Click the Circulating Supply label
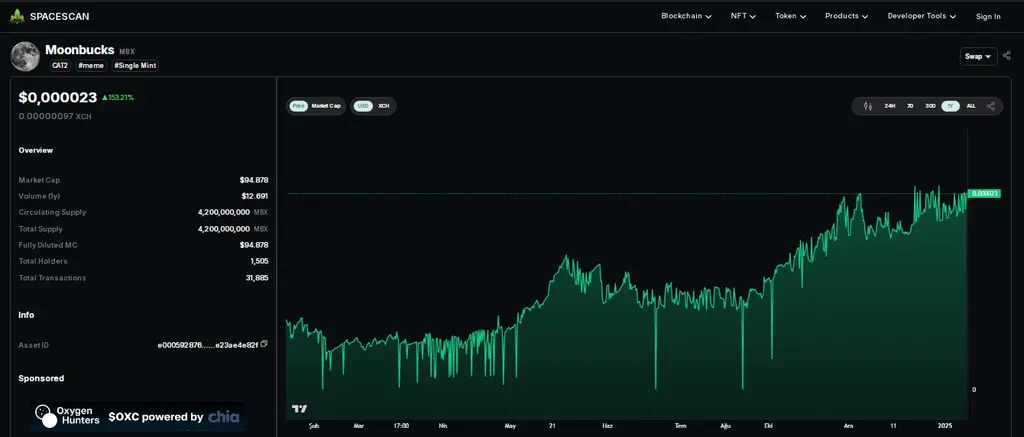The width and height of the screenshot is (1024, 437). pyautogui.click(x=52, y=212)
